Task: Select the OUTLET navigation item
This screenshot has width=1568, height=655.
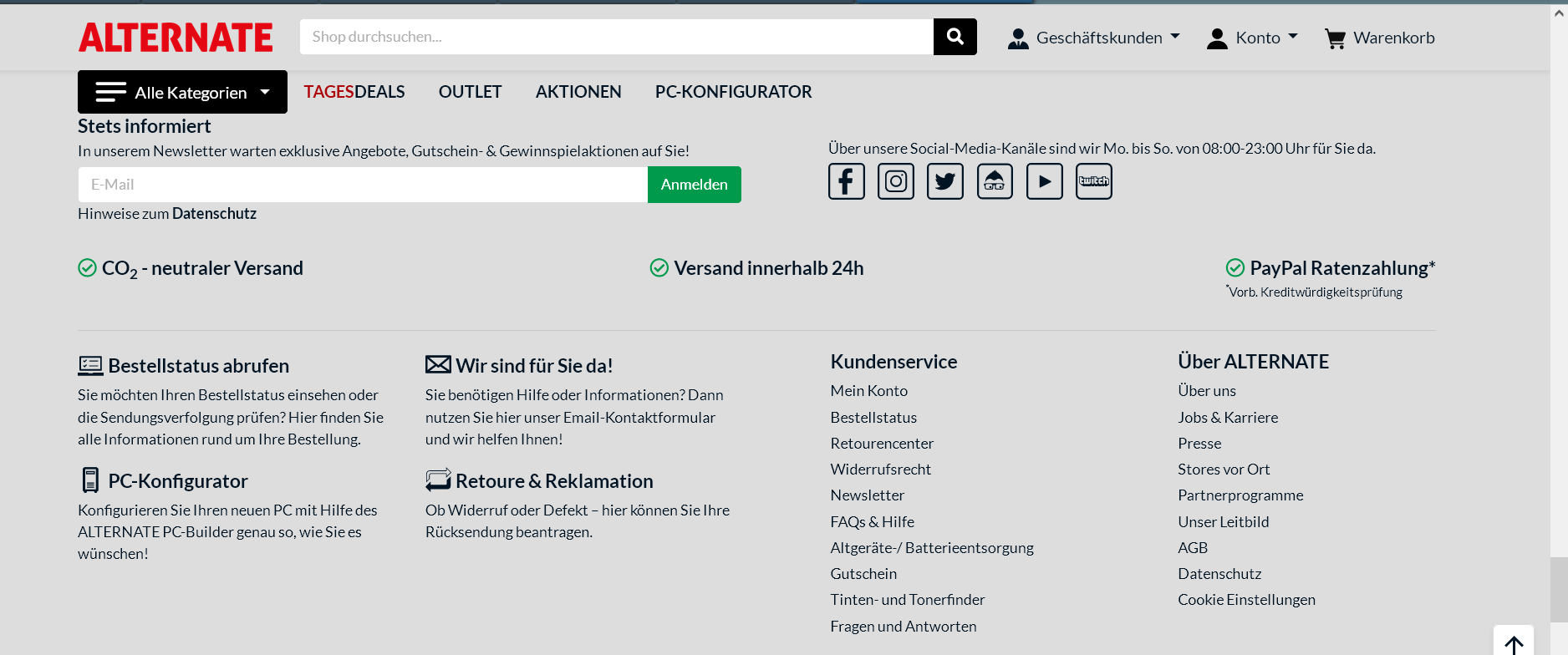Action: pos(470,92)
